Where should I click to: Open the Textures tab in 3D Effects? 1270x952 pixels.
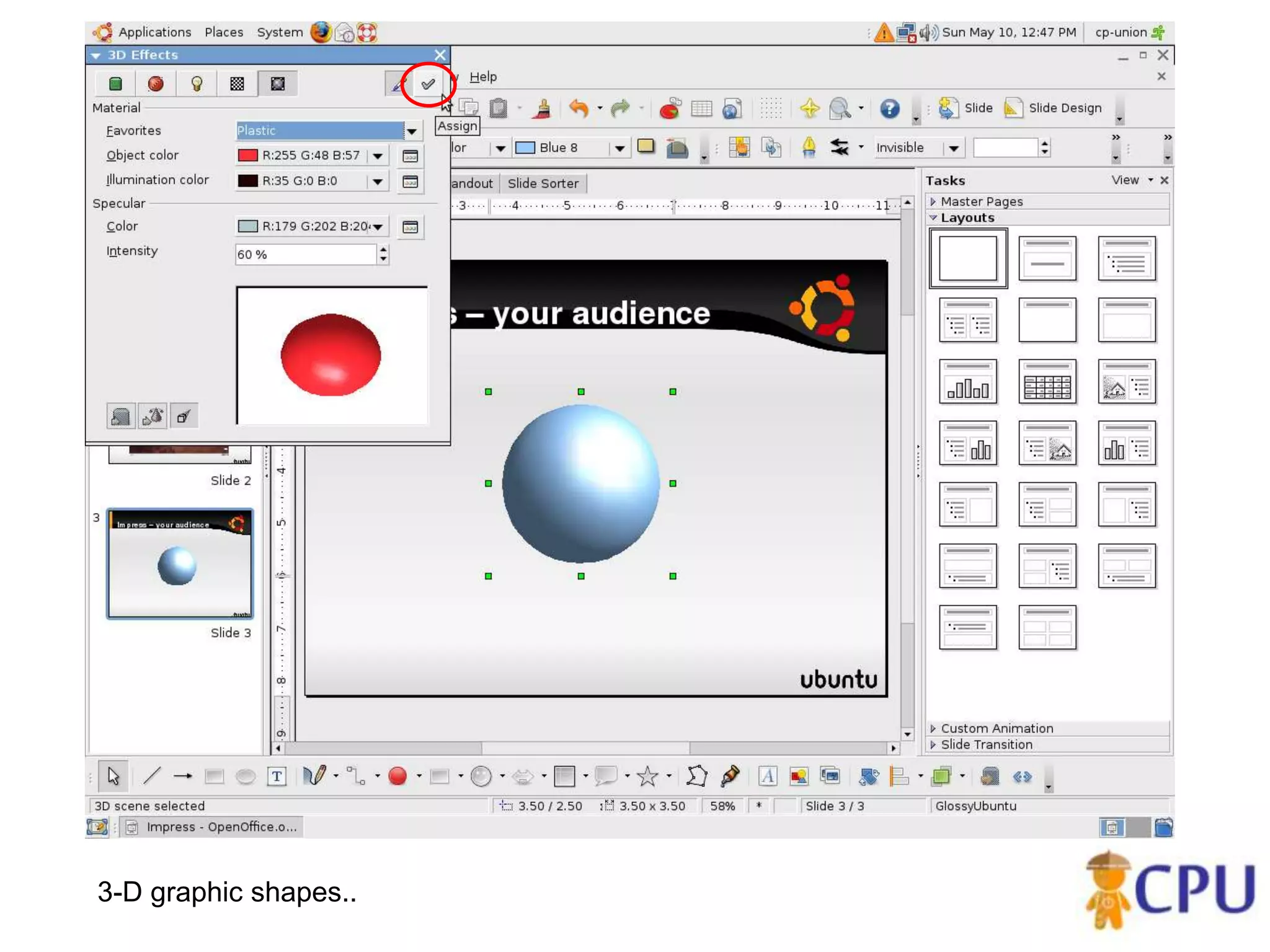coord(237,84)
